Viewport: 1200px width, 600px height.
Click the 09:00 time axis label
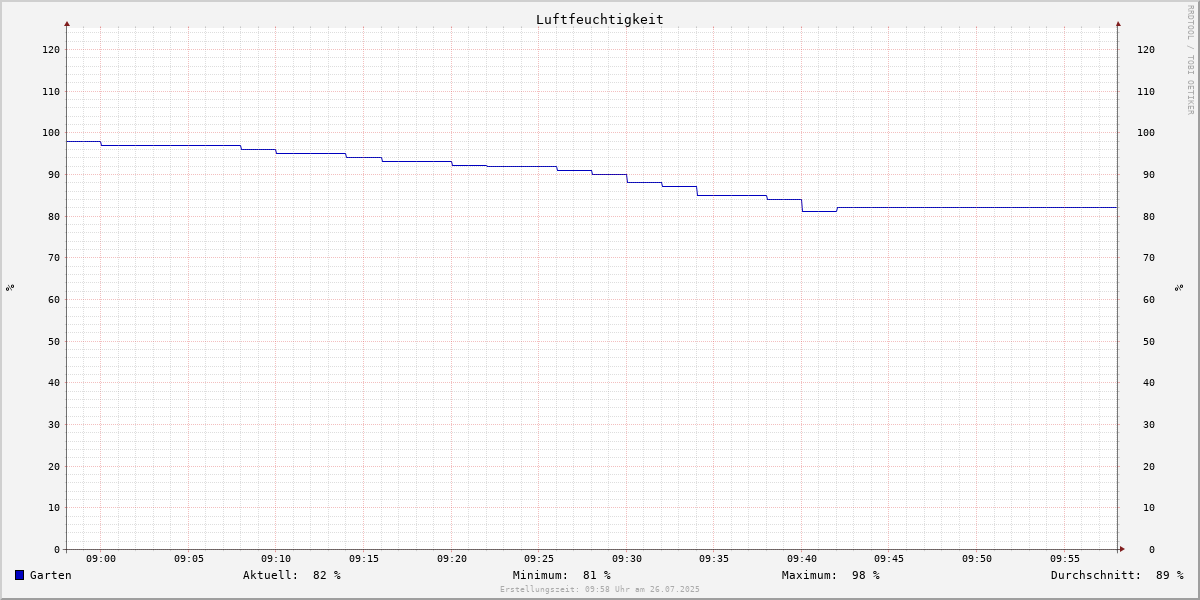(x=101, y=559)
